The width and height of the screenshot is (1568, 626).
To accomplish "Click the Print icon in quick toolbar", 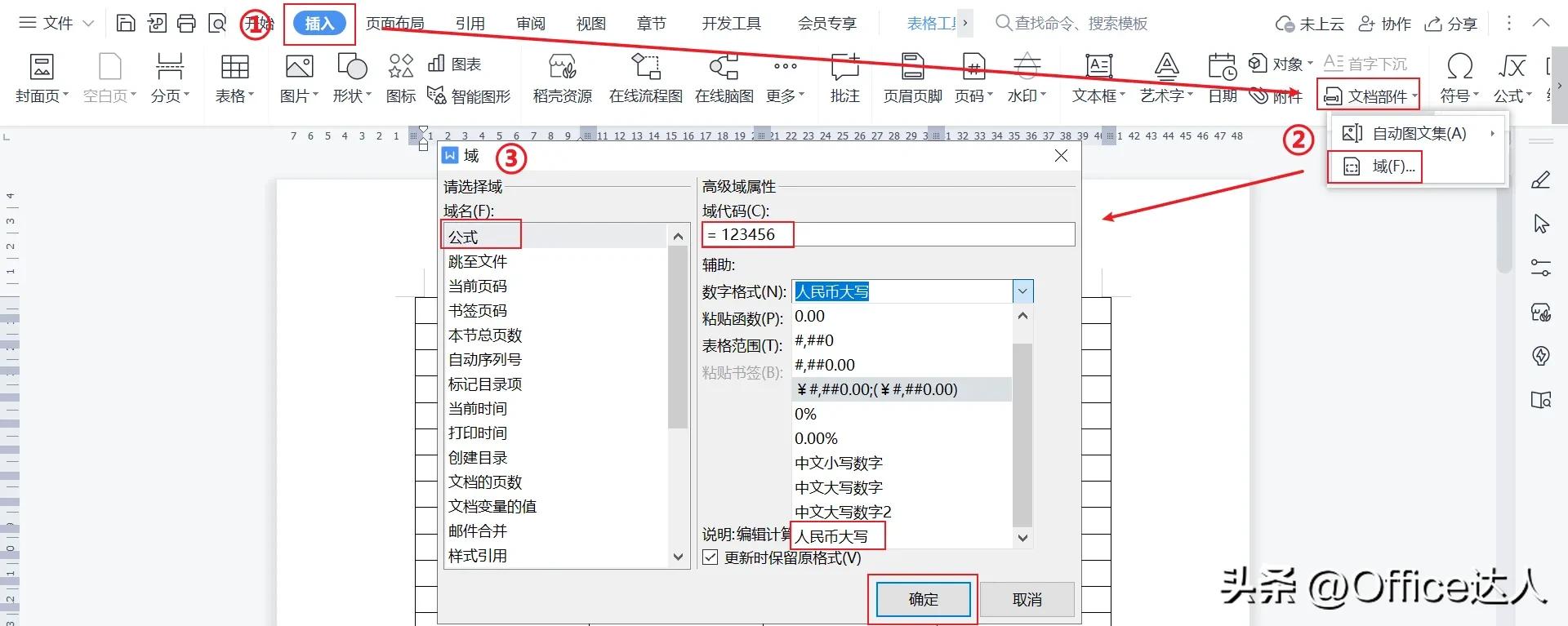I will 186,23.
